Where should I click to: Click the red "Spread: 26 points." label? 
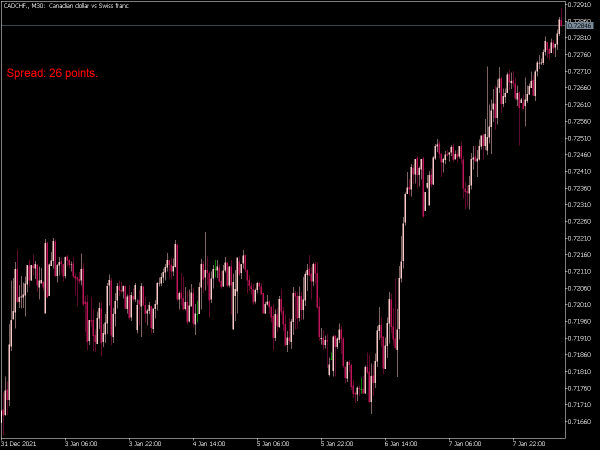[52, 73]
